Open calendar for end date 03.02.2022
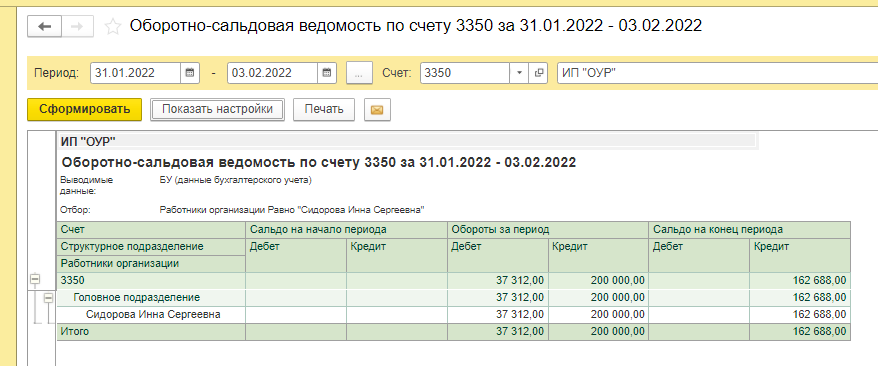 [327, 73]
